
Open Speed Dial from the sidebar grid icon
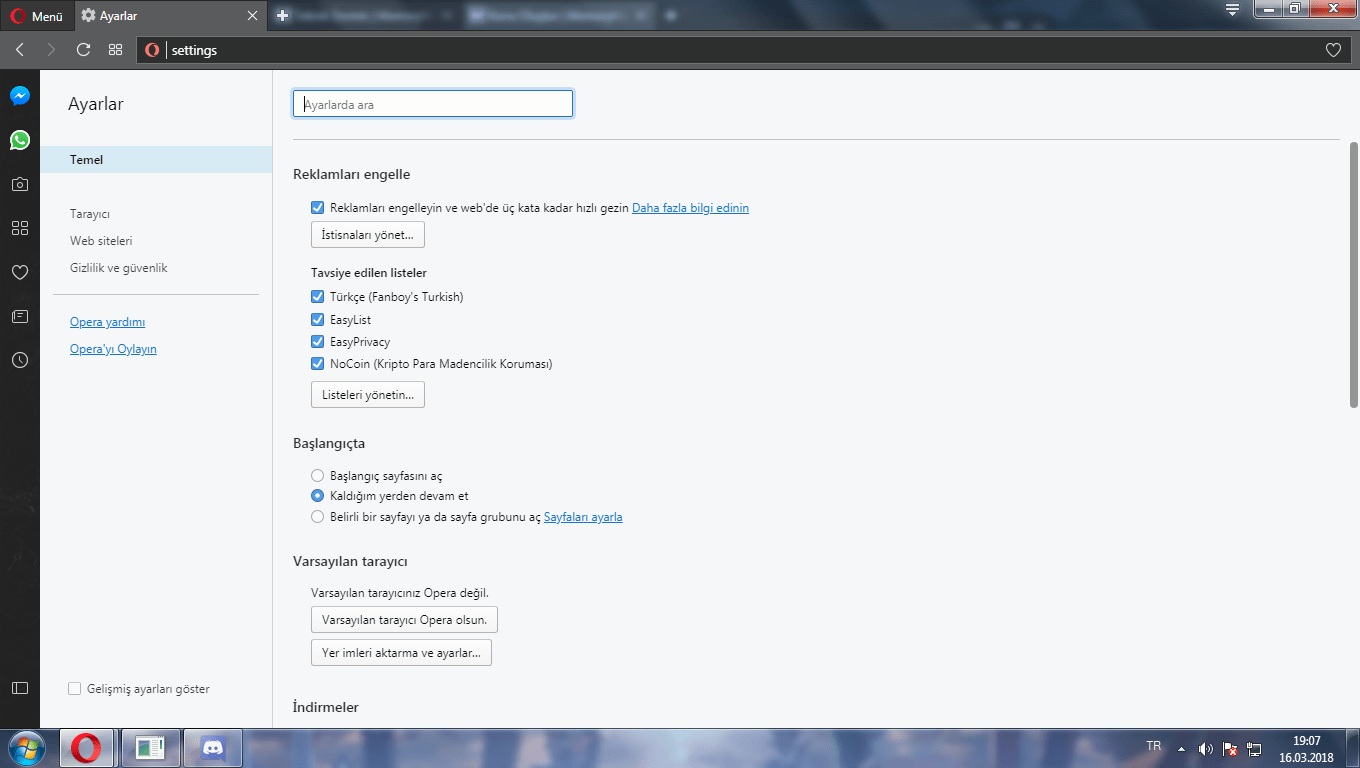click(x=20, y=228)
